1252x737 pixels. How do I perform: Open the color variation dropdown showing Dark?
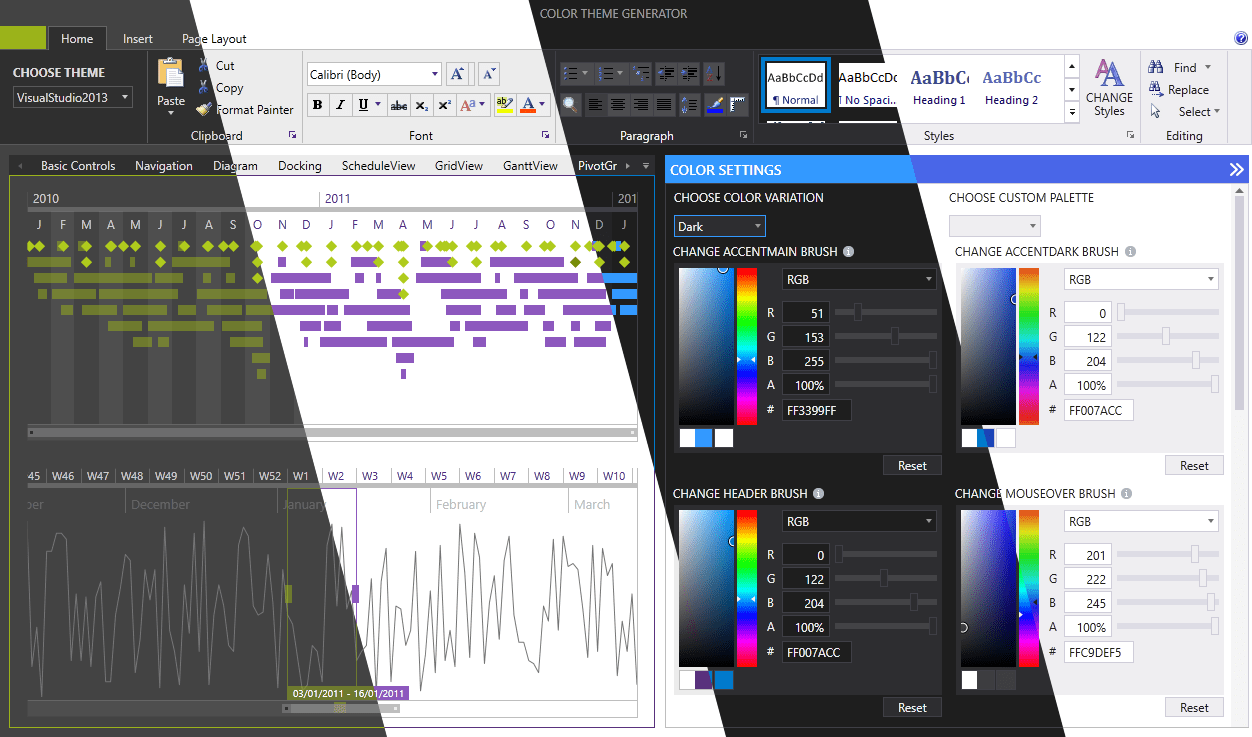pyautogui.click(x=719, y=226)
